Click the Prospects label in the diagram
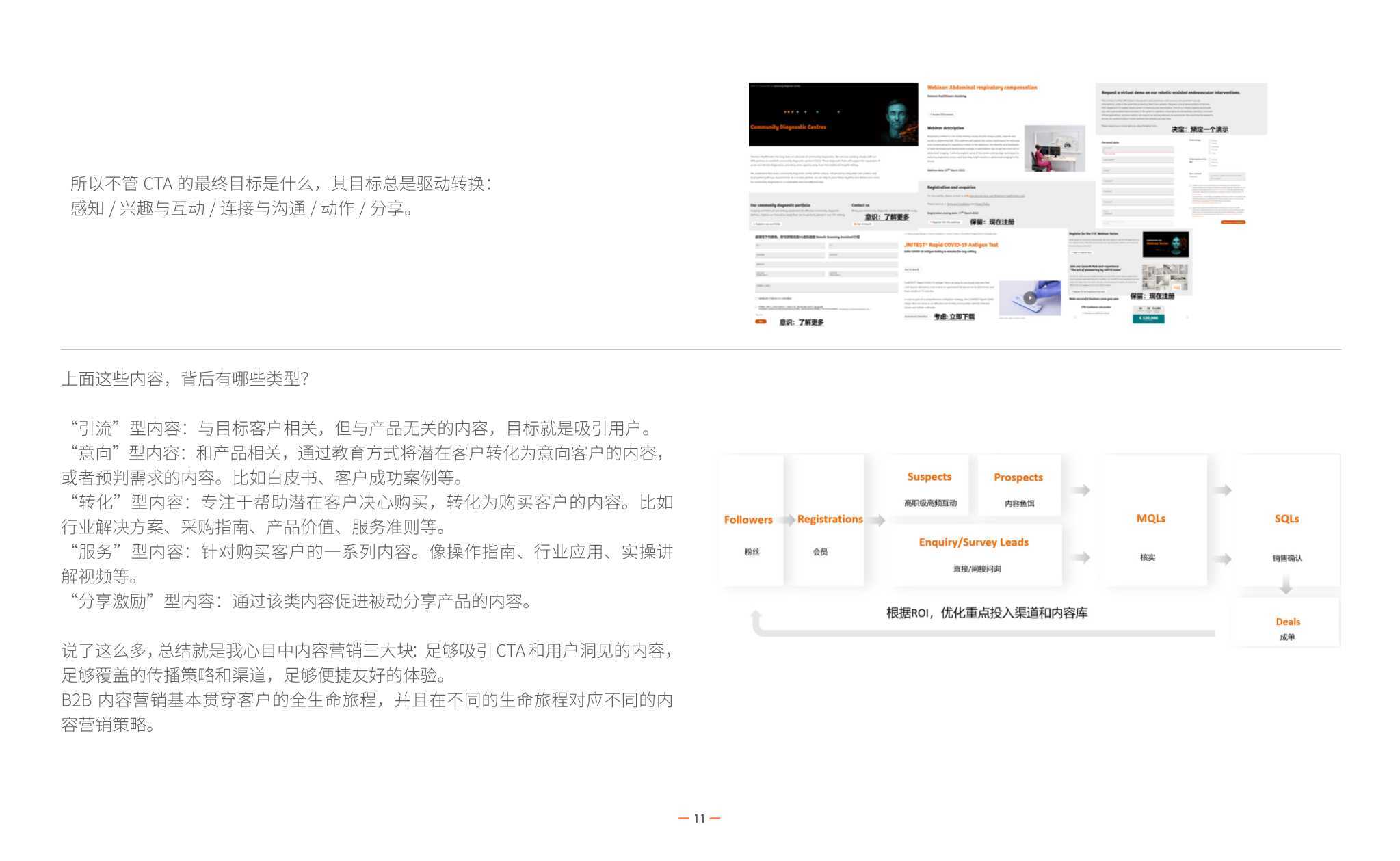 1018,477
